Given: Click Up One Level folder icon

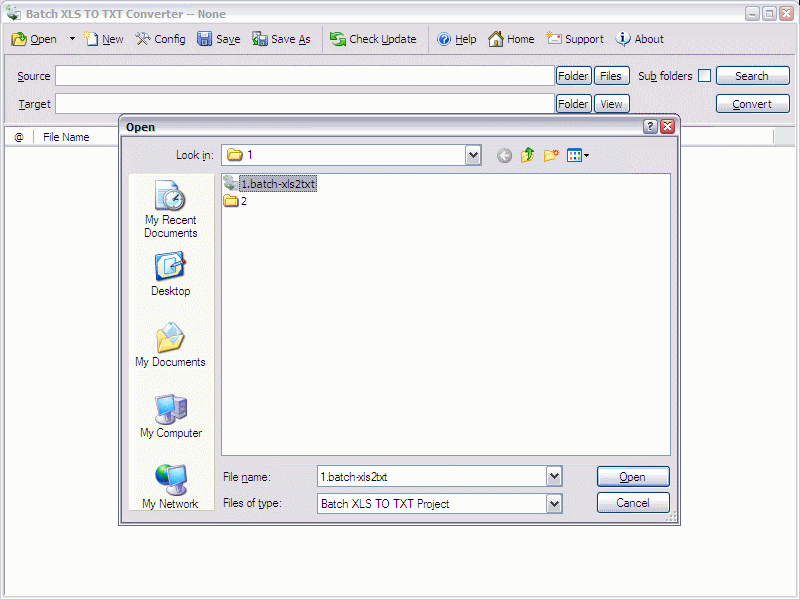Looking at the screenshot, I should click(x=528, y=155).
